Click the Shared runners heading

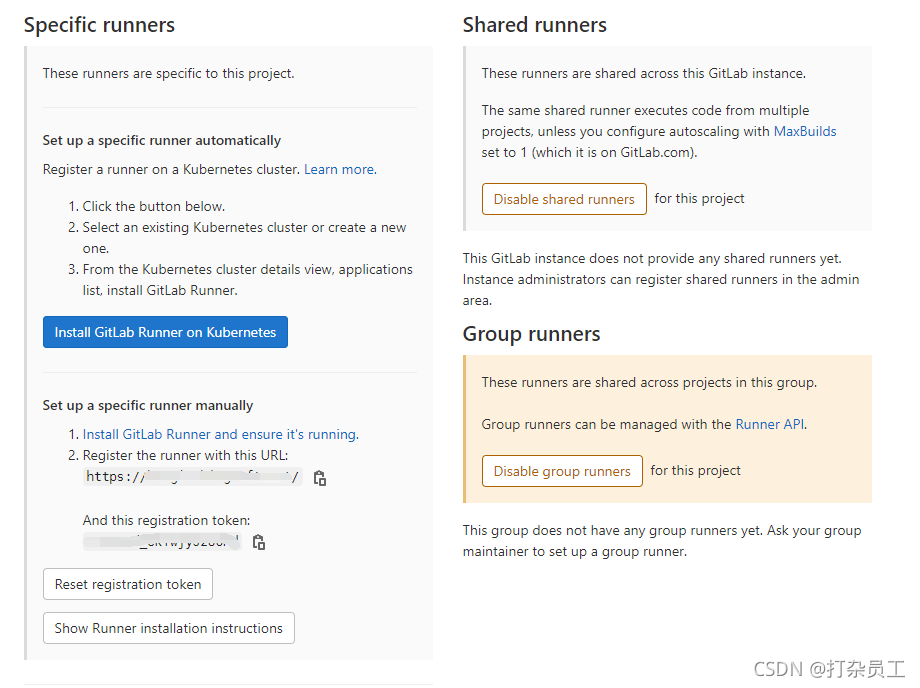tap(535, 25)
